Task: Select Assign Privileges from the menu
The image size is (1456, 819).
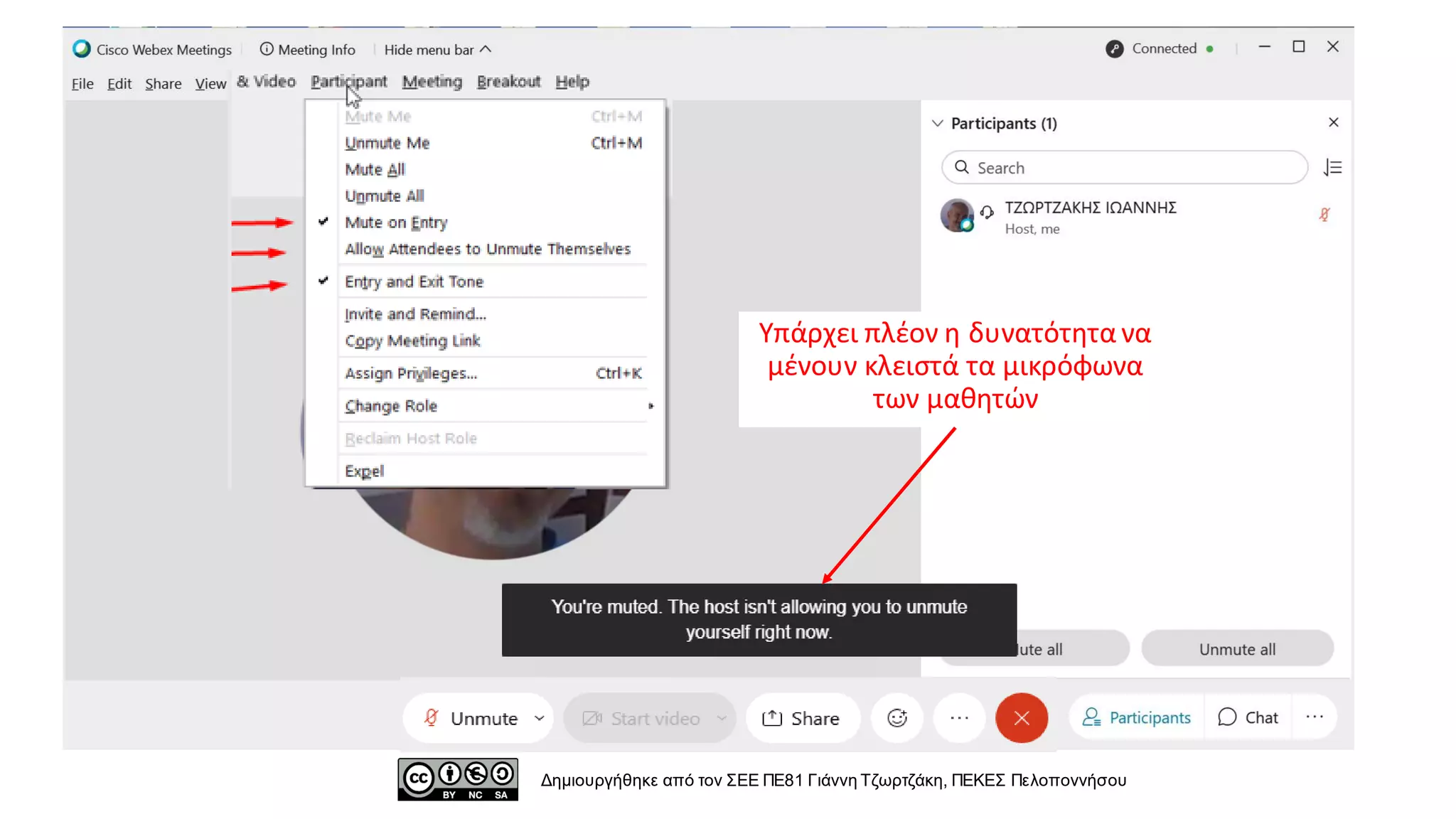Action: [x=411, y=373]
